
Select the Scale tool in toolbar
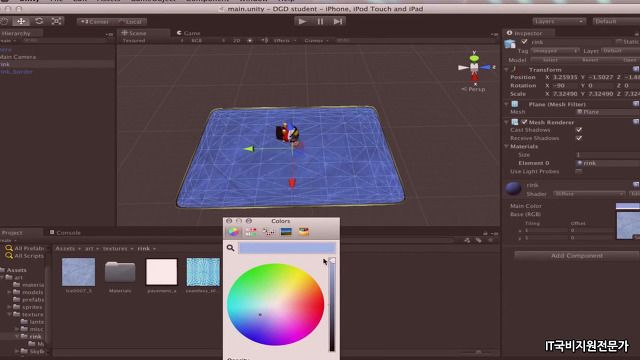[56, 21]
